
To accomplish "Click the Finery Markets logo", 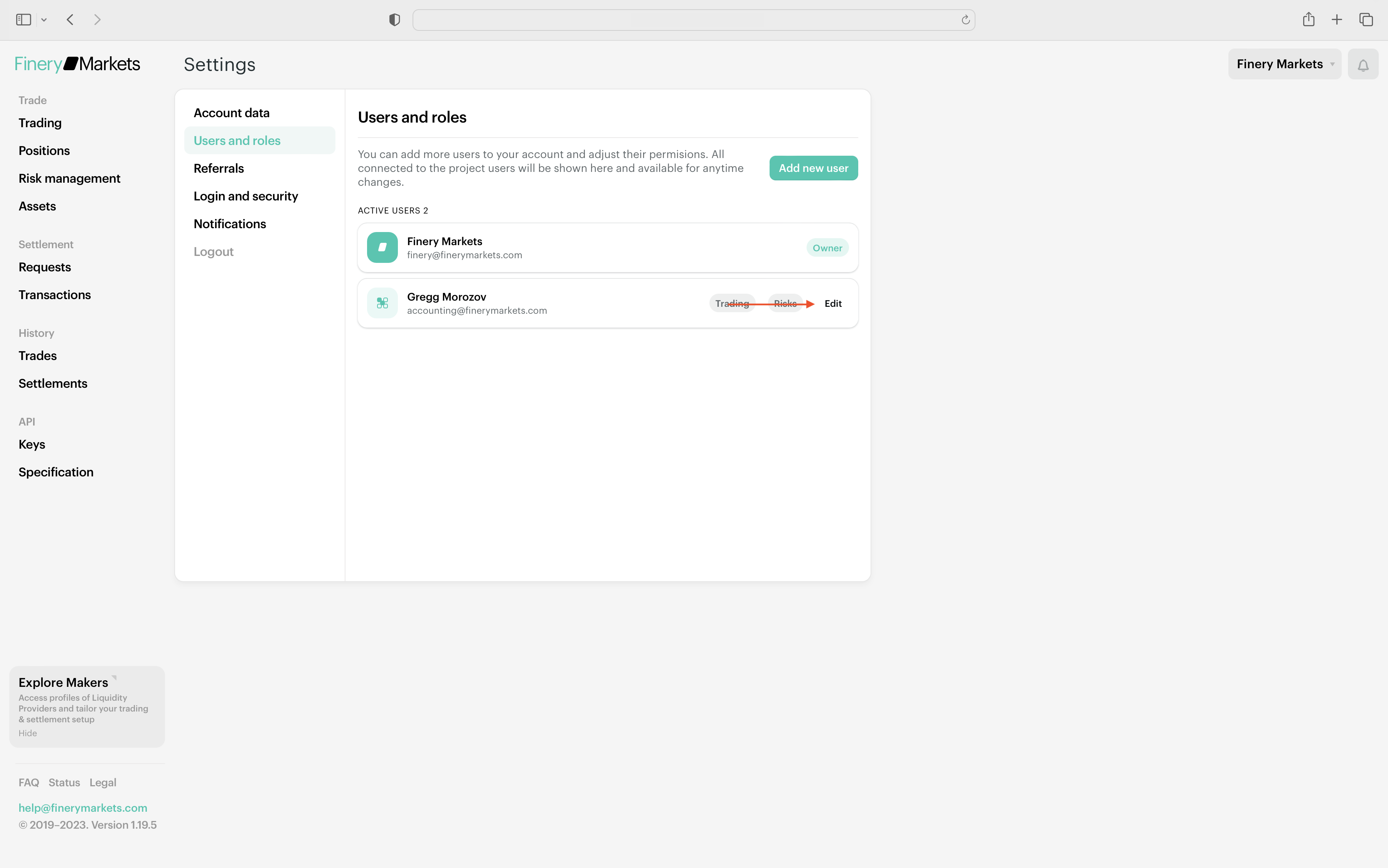I will (x=77, y=64).
